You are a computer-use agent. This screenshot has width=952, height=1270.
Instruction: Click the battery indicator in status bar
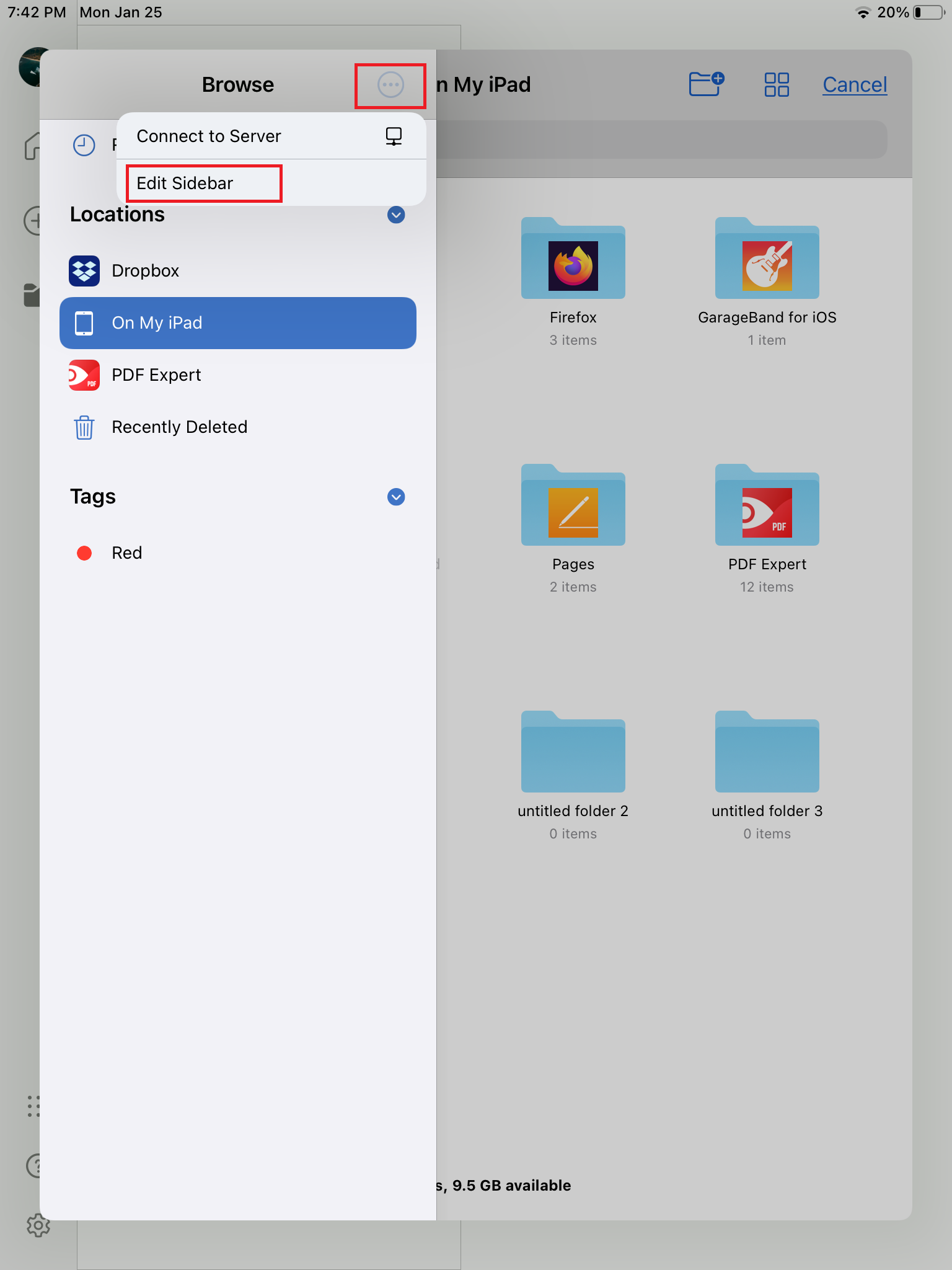coord(928,12)
